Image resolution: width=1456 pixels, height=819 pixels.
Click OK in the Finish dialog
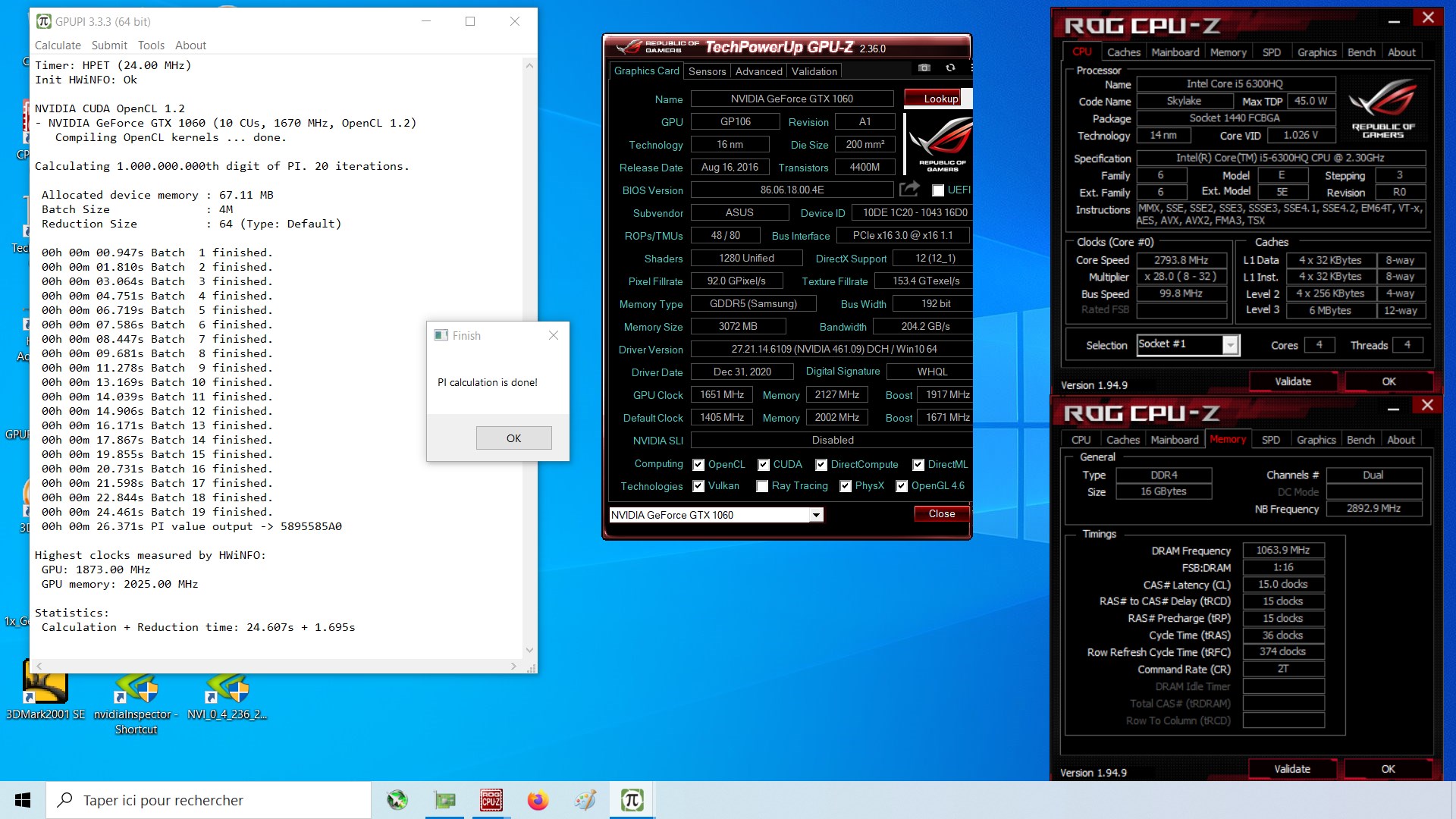click(x=513, y=438)
